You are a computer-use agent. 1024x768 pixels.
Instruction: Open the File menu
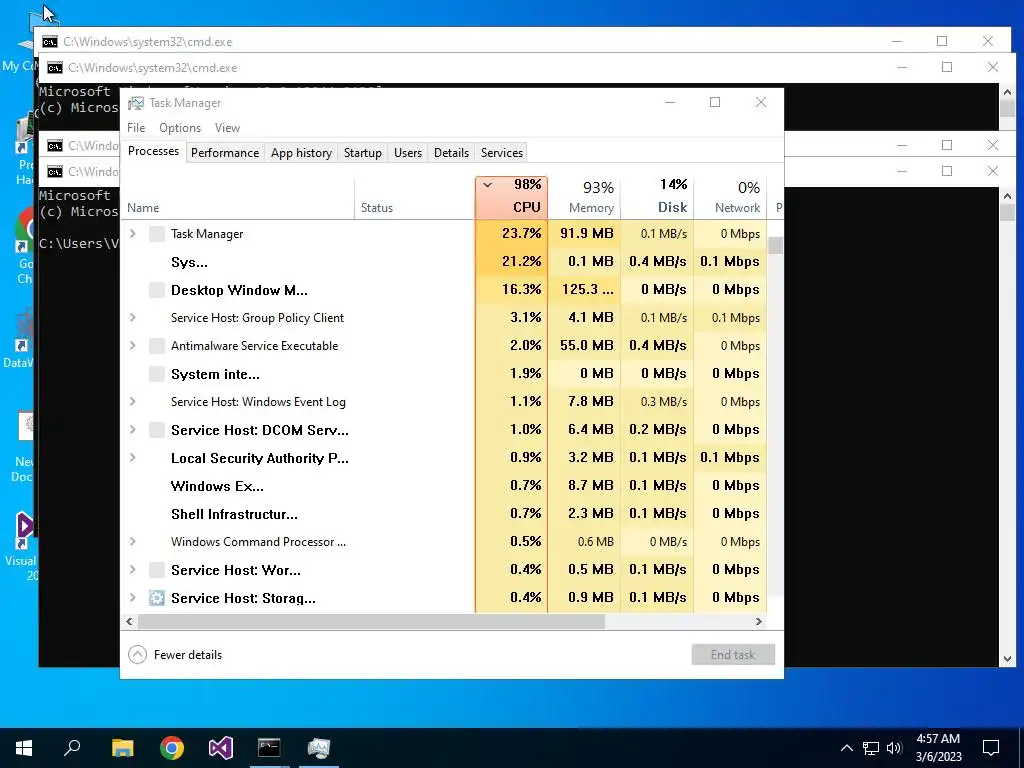pos(136,128)
